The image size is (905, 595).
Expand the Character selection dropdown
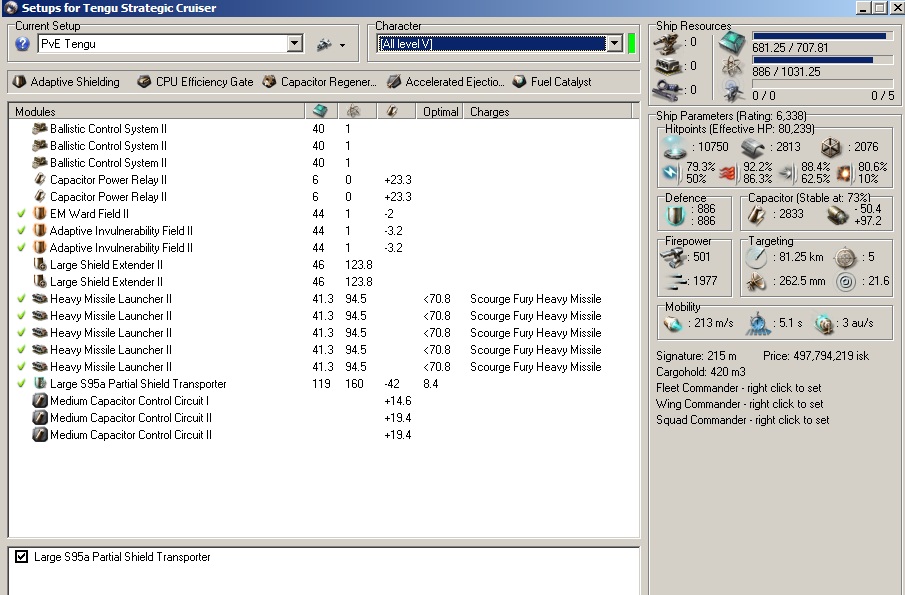pos(614,44)
